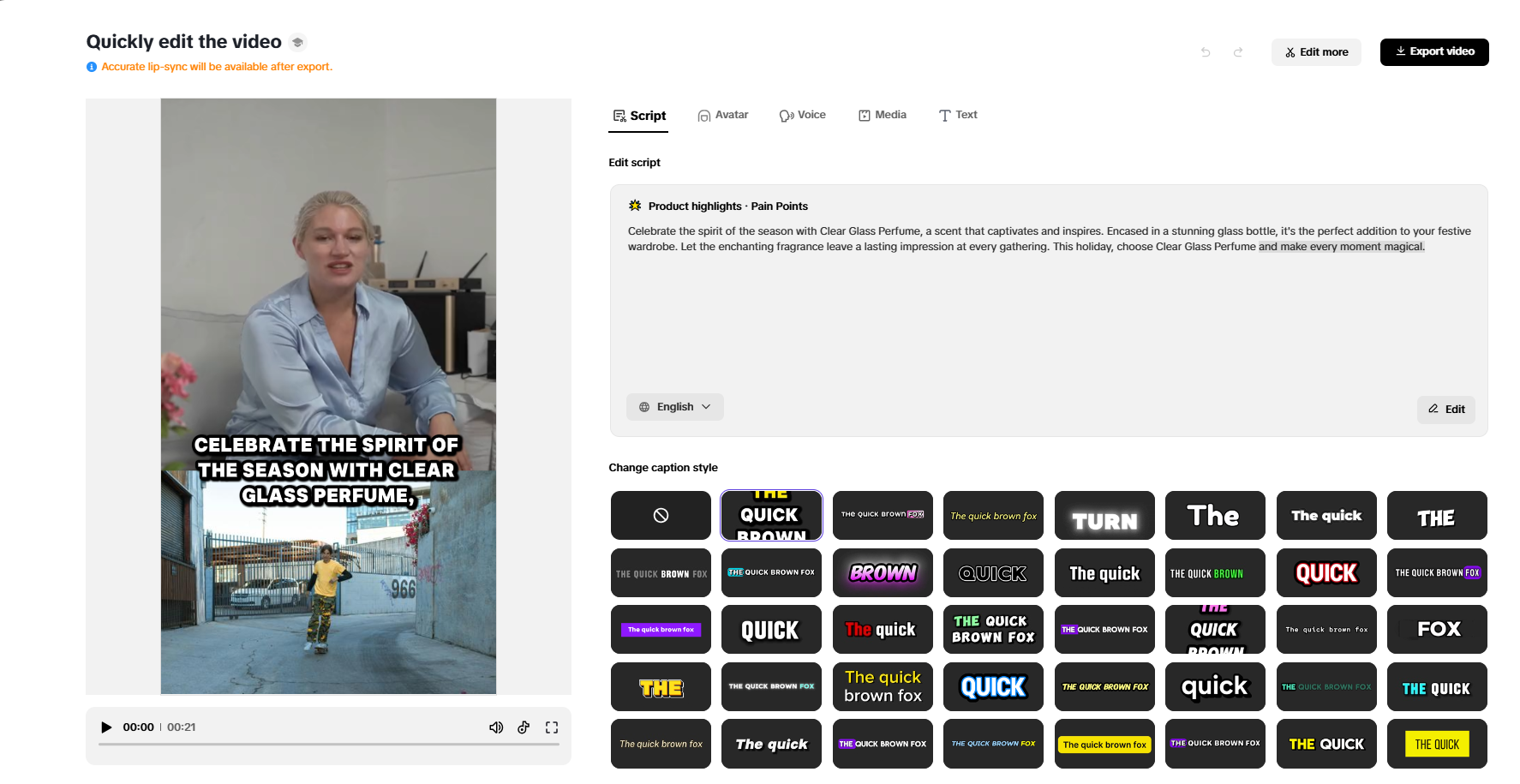Open fullscreen video preview
This screenshot has width=1520, height=784.
[x=552, y=727]
